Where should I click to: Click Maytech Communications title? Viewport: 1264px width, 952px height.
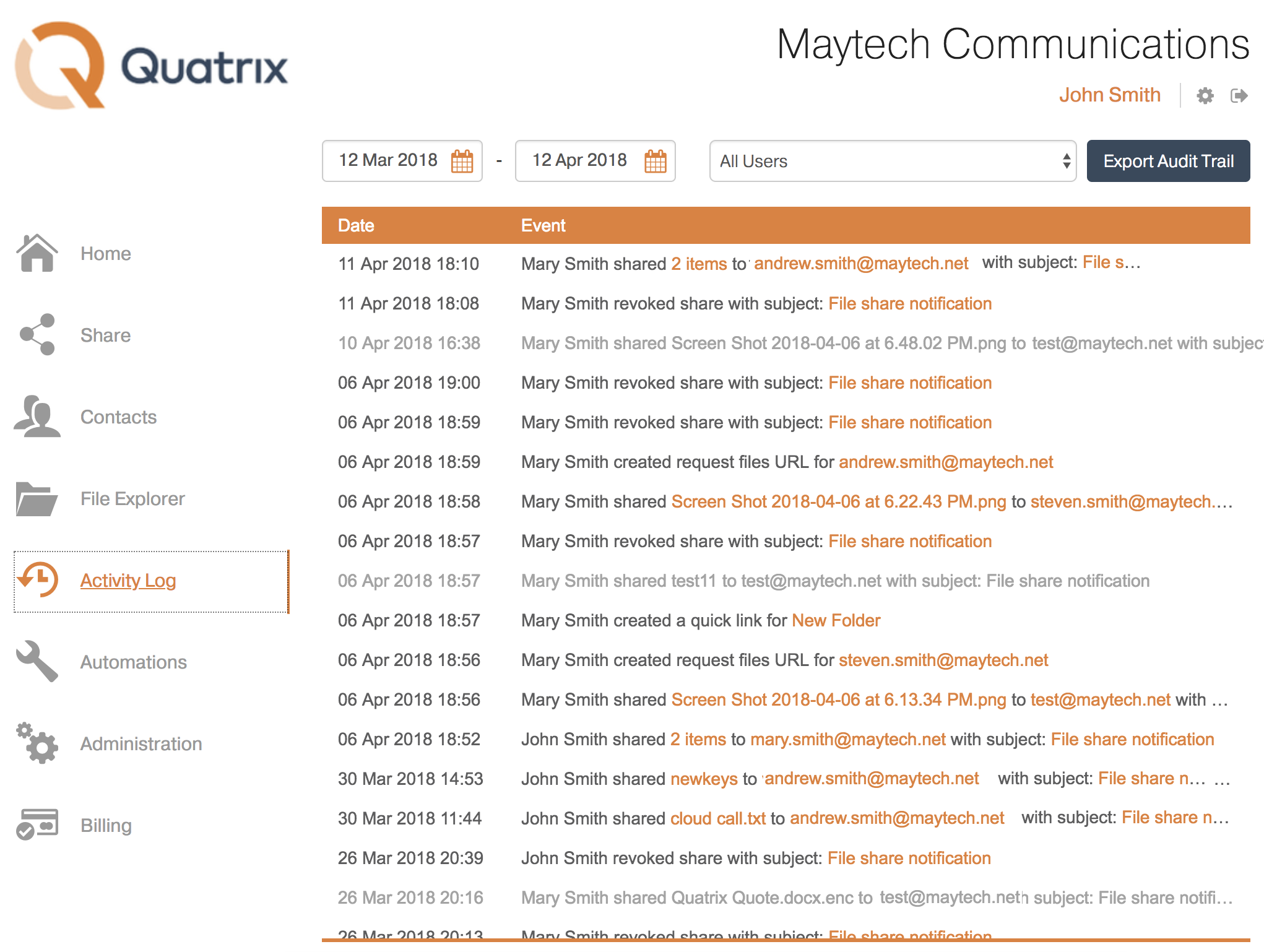click(x=1013, y=44)
